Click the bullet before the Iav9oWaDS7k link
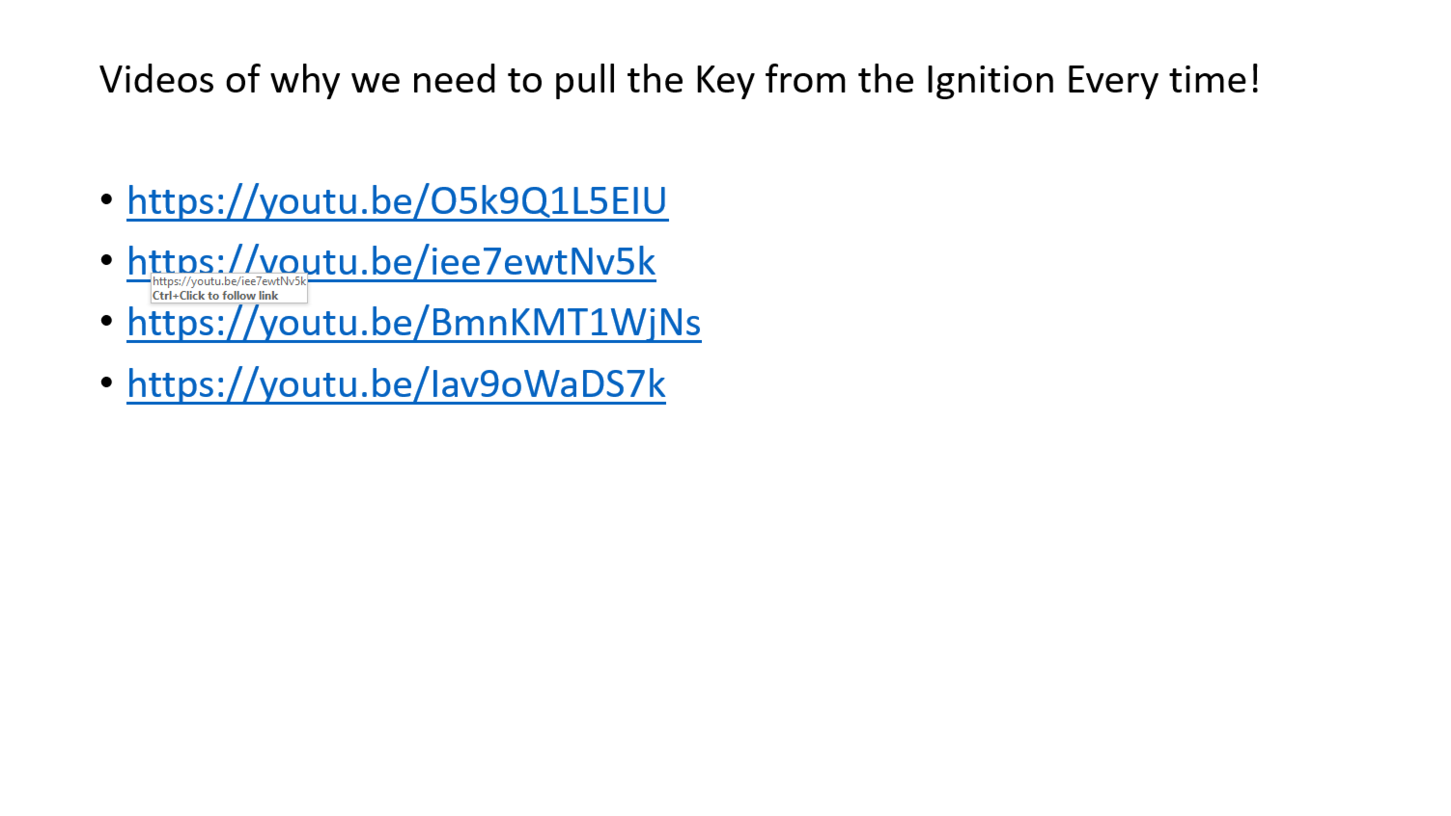The width and height of the screenshot is (1451, 816). pos(106,383)
